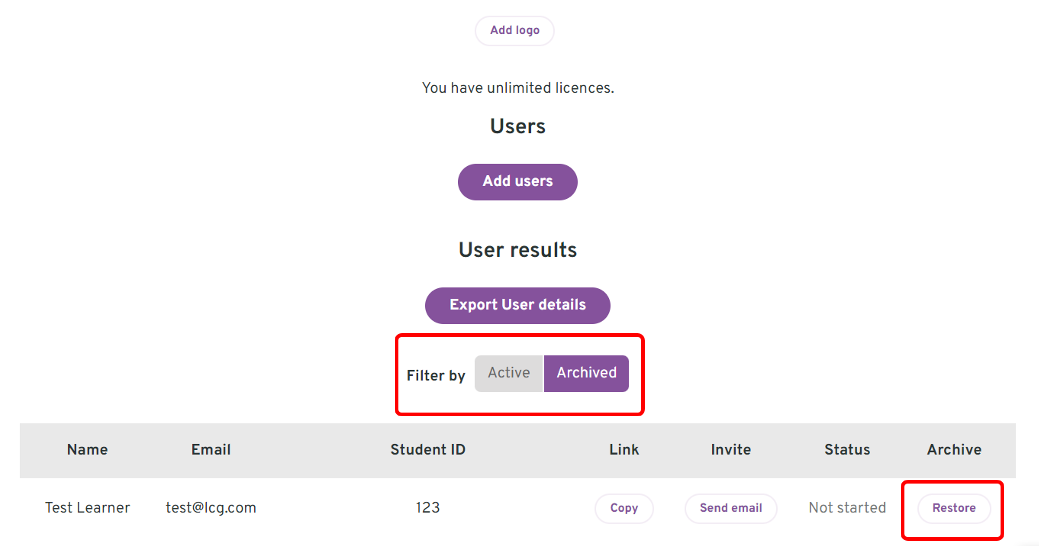Export User details to file
Viewport: 1039px width, 546px height.
518,305
